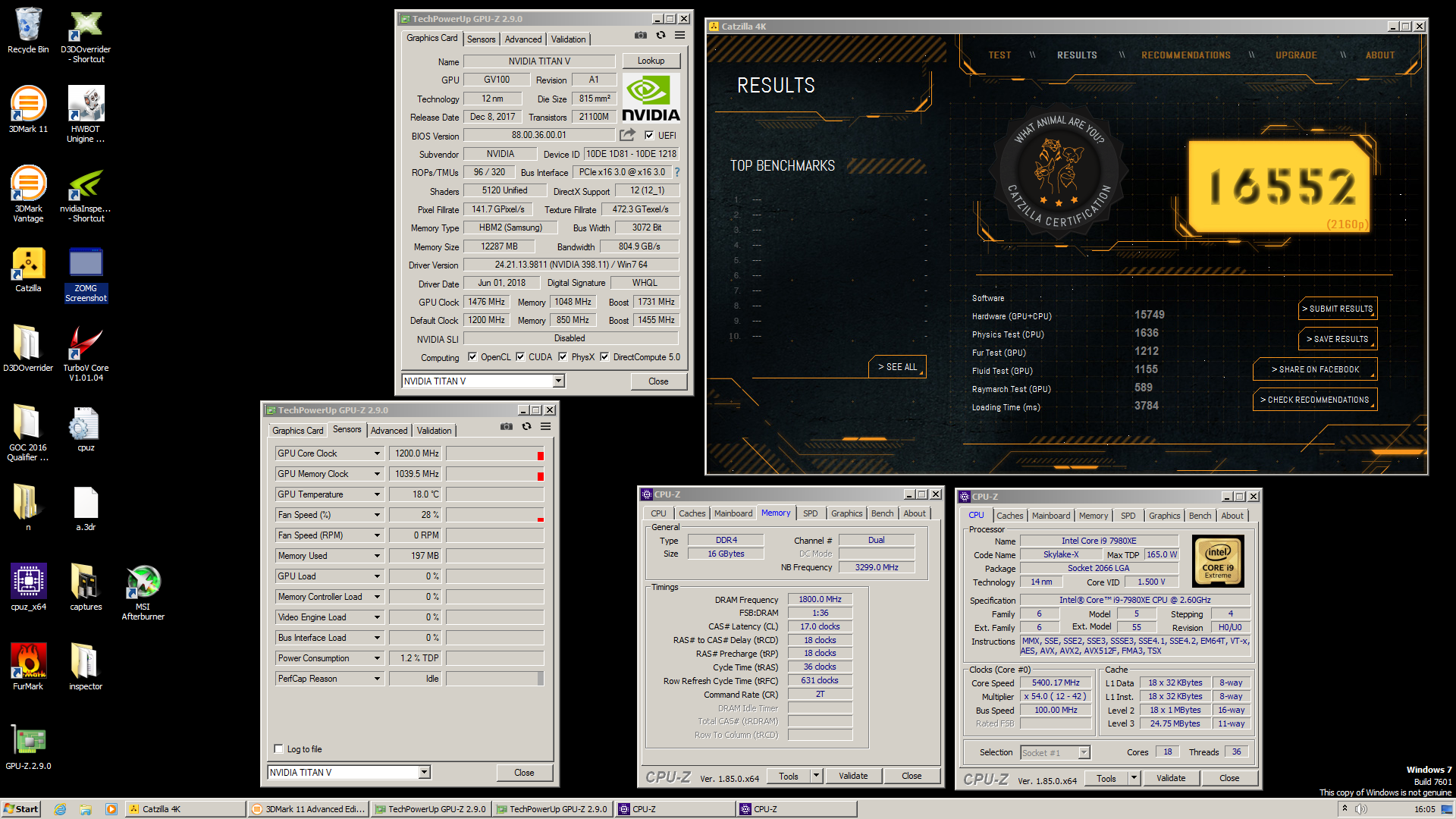Toggle the UEFI checkbox in GPU-Z
The width and height of the screenshot is (1456, 819).
pyautogui.click(x=649, y=135)
